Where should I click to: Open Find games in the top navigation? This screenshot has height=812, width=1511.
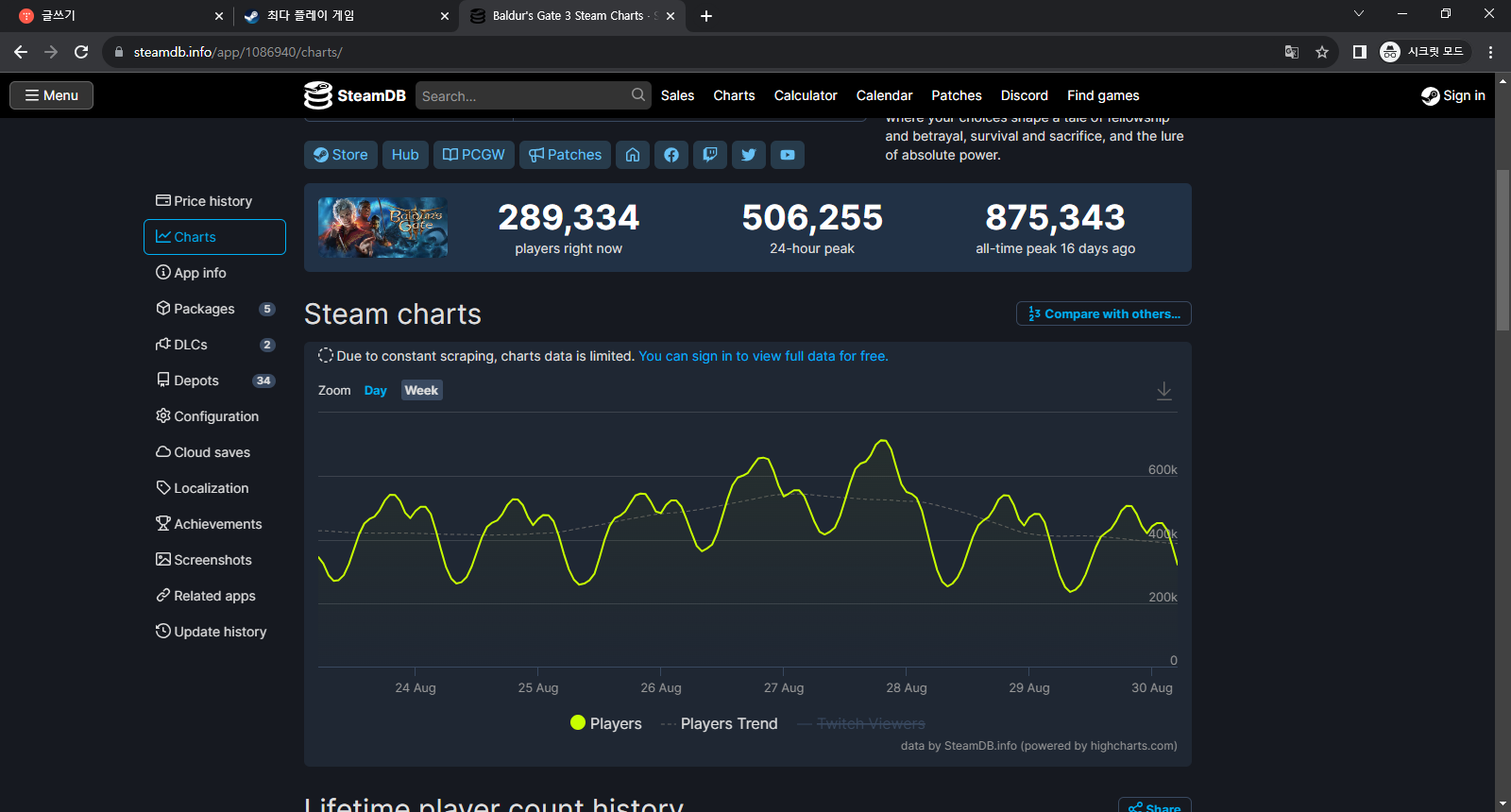pyautogui.click(x=1103, y=95)
